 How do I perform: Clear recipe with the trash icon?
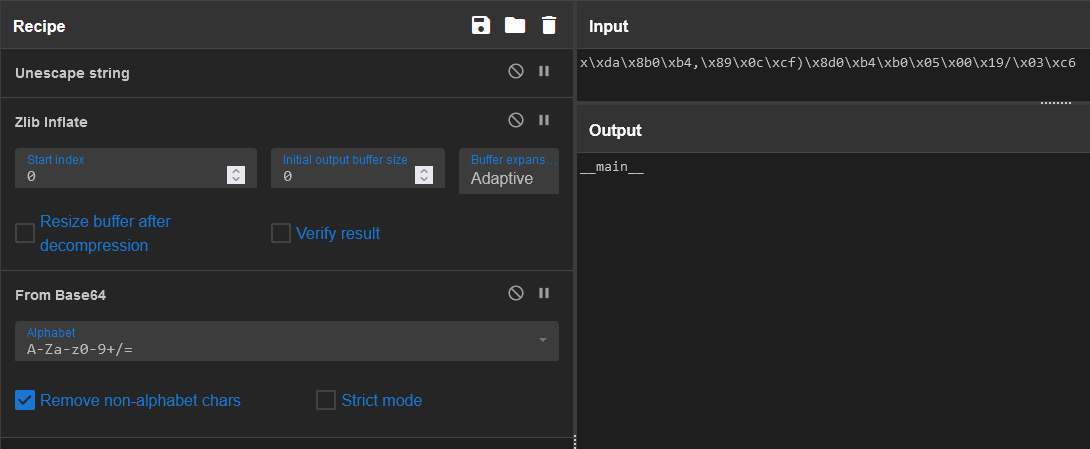[x=549, y=25]
